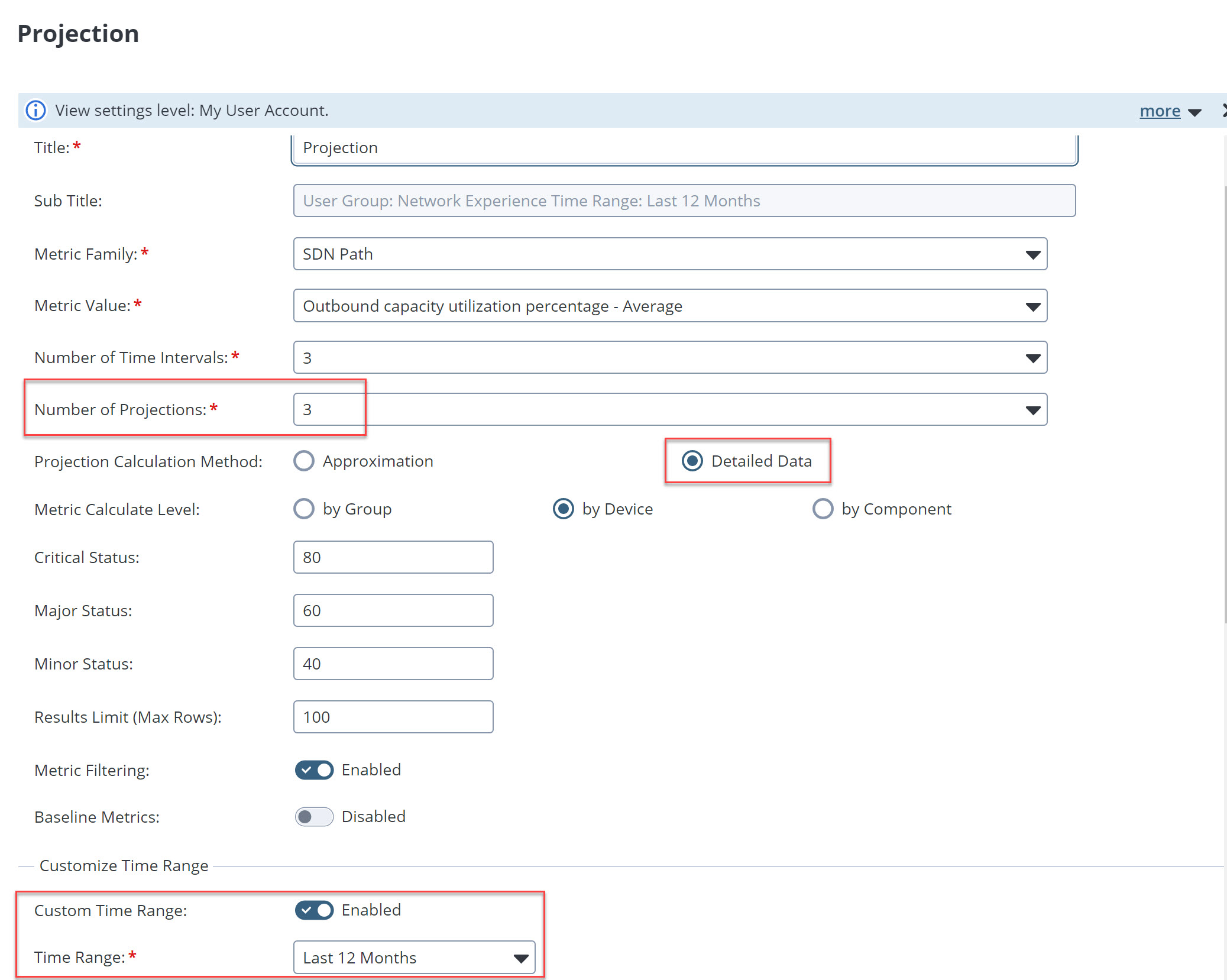Click the 'Customize Time Range' section heading
Viewport: 1227px width, 980px height.
click(x=124, y=866)
